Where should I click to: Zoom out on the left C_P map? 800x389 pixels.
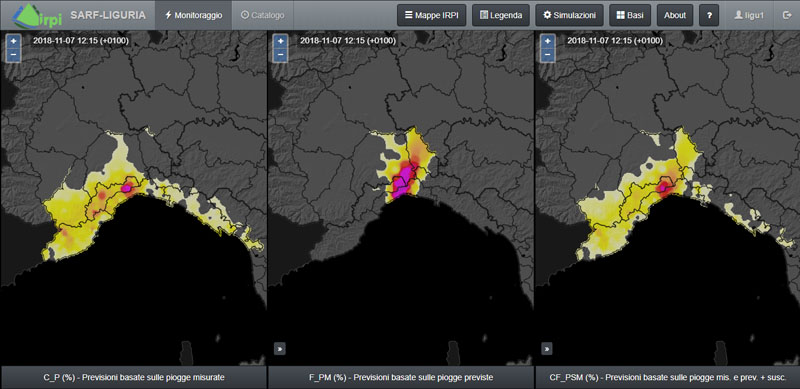click(13, 54)
